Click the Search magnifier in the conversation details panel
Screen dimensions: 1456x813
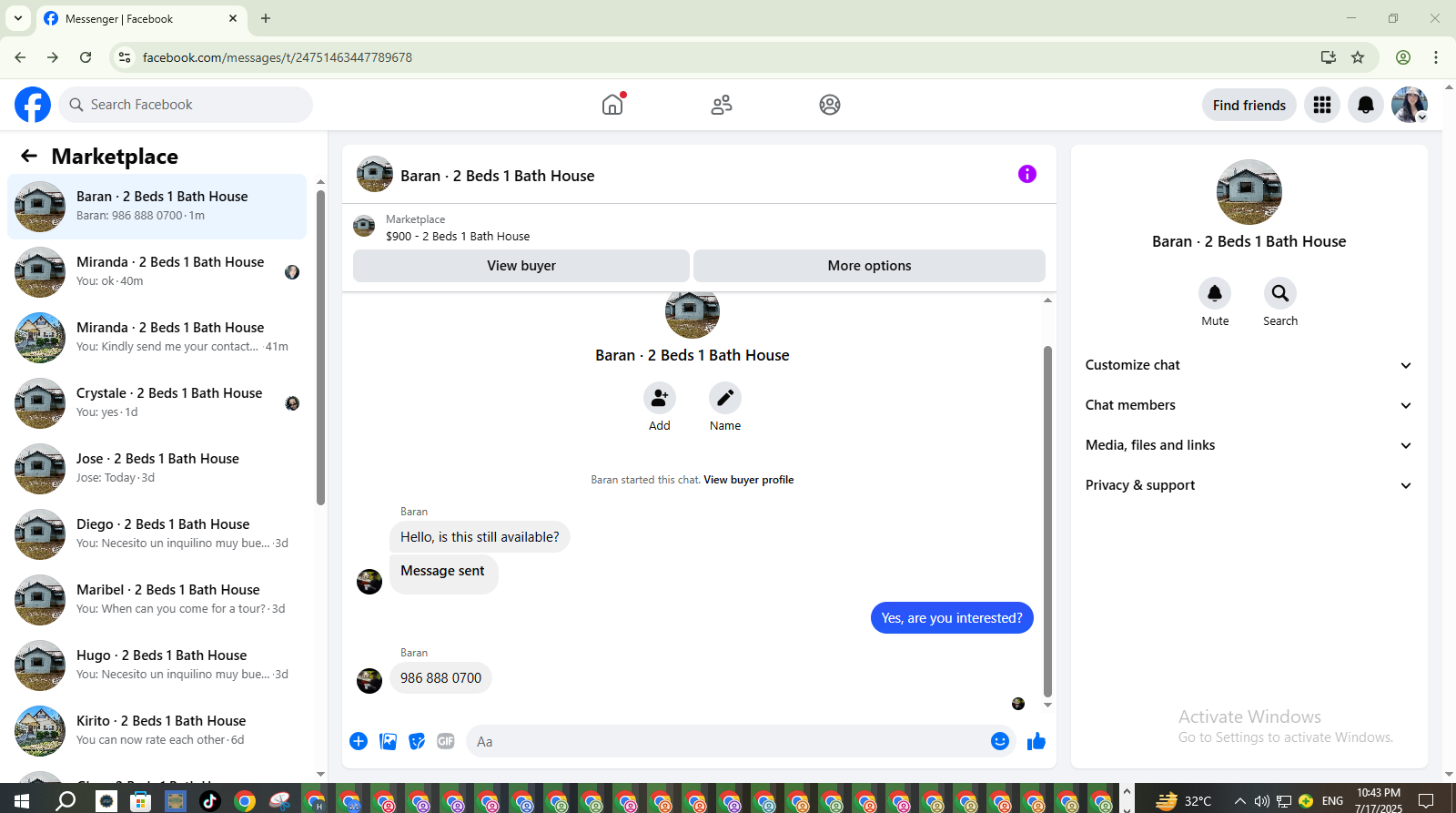(1280, 292)
